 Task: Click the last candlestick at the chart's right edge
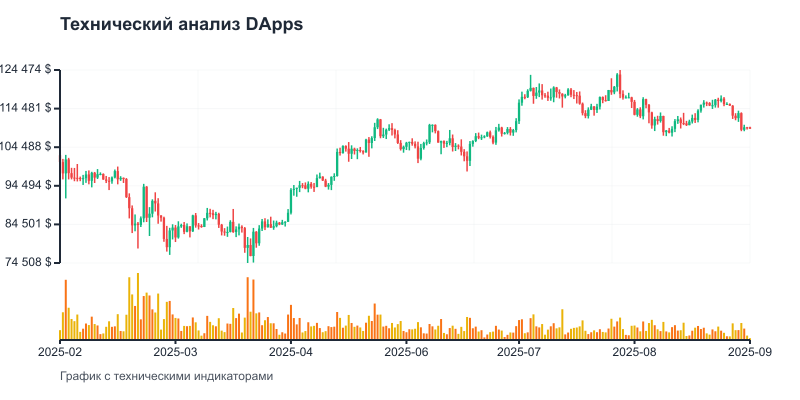(x=749, y=128)
